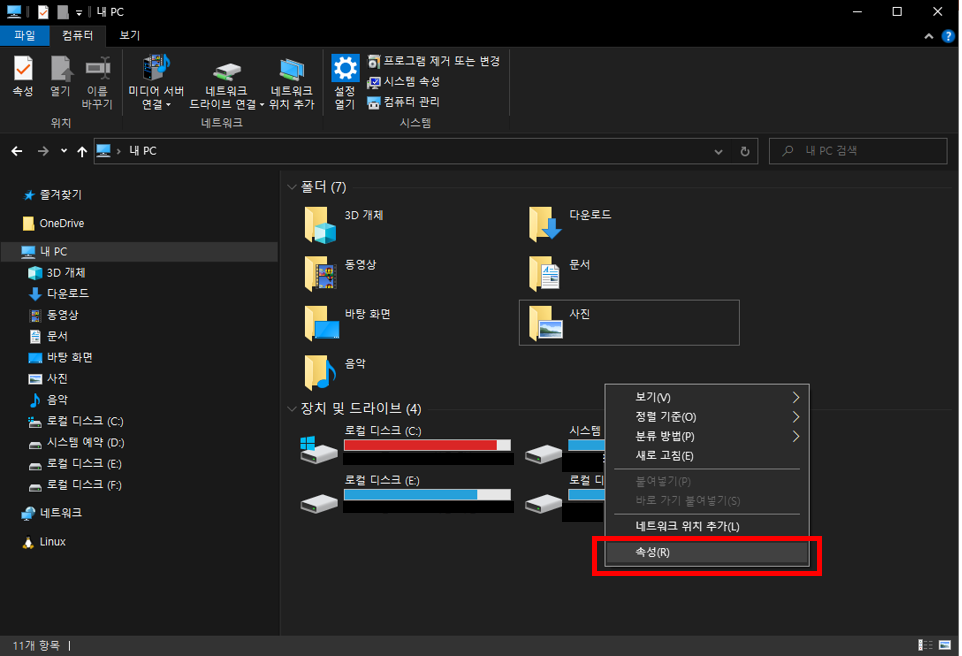This screenshot has height=656, width=962.
Task: Click the red C: drive usage bar
Action: tap(427, 445)
